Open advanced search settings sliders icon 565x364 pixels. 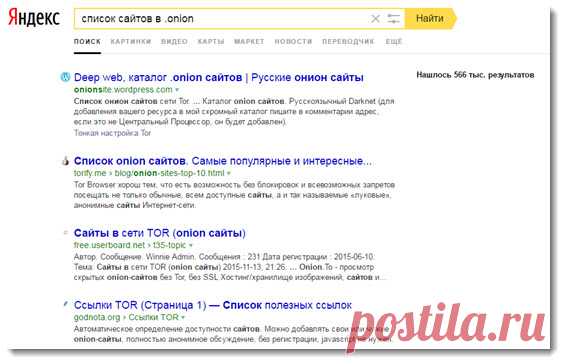(393, 19)
